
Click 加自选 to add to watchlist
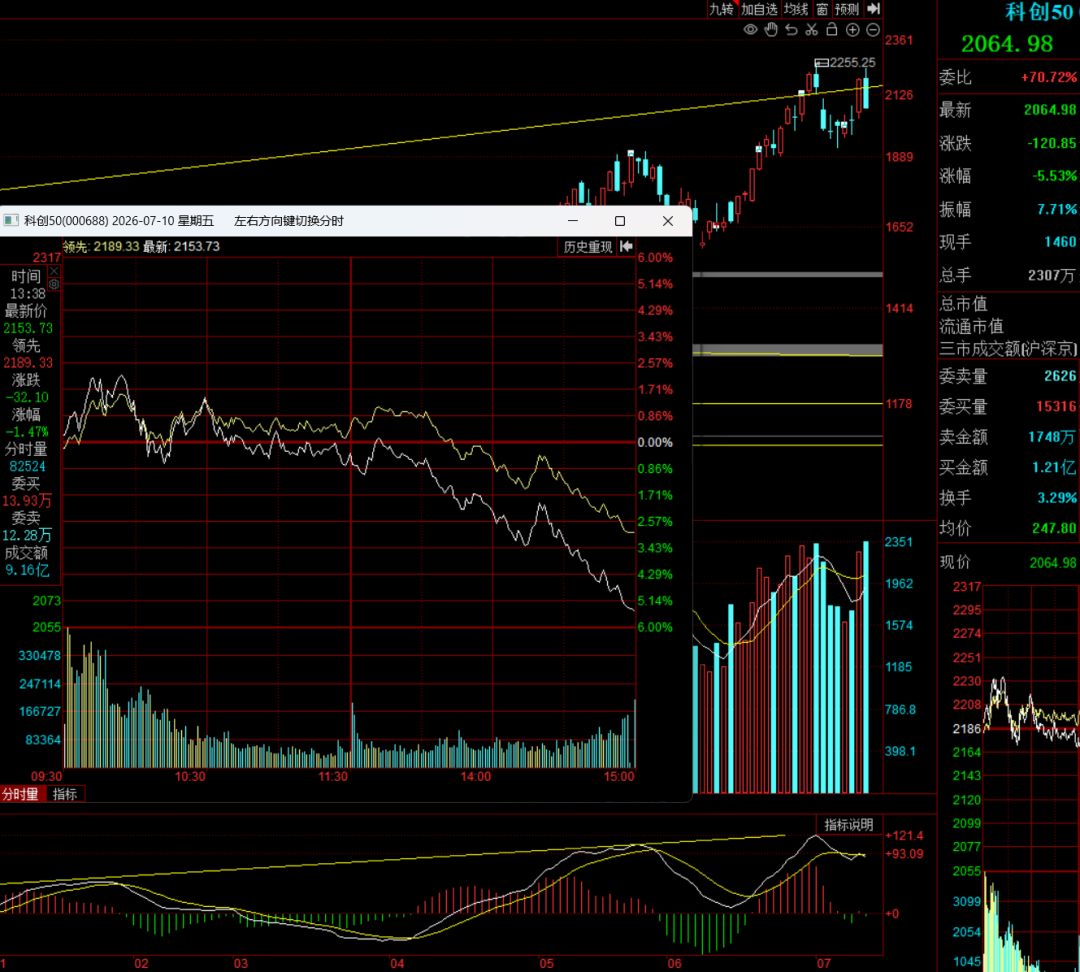pos(759,9)
